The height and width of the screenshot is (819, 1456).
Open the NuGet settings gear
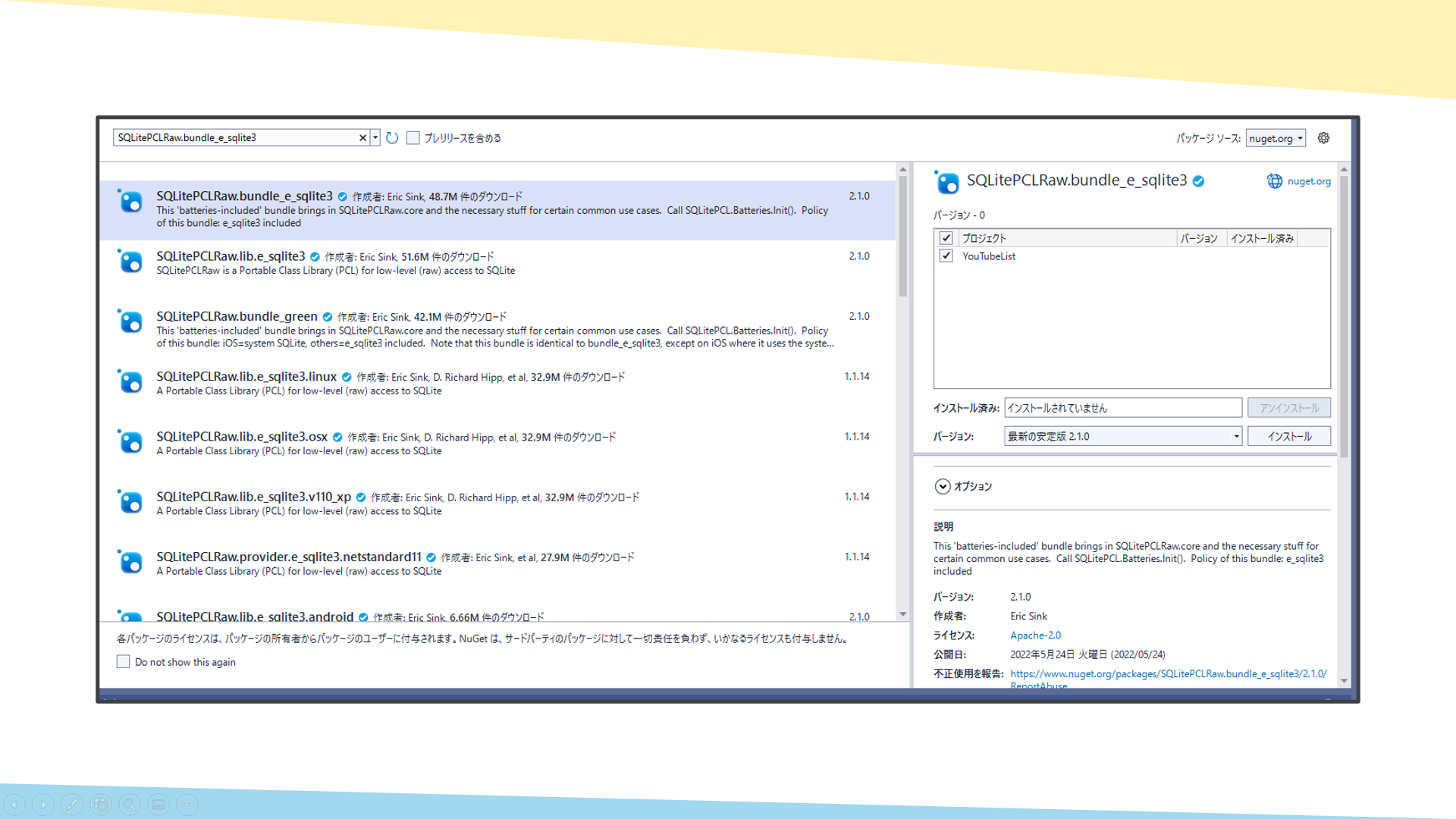click(1323, 138)
